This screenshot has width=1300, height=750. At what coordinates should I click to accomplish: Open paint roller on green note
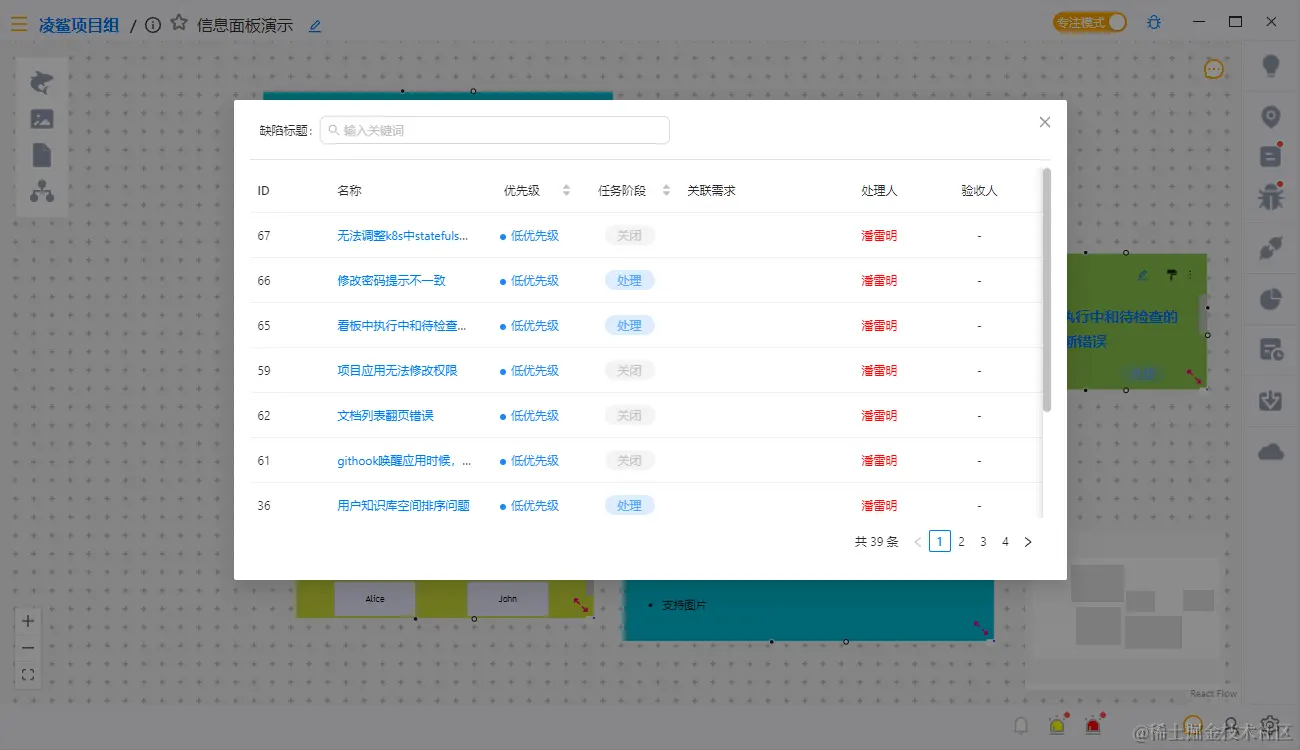[1171, 274]
